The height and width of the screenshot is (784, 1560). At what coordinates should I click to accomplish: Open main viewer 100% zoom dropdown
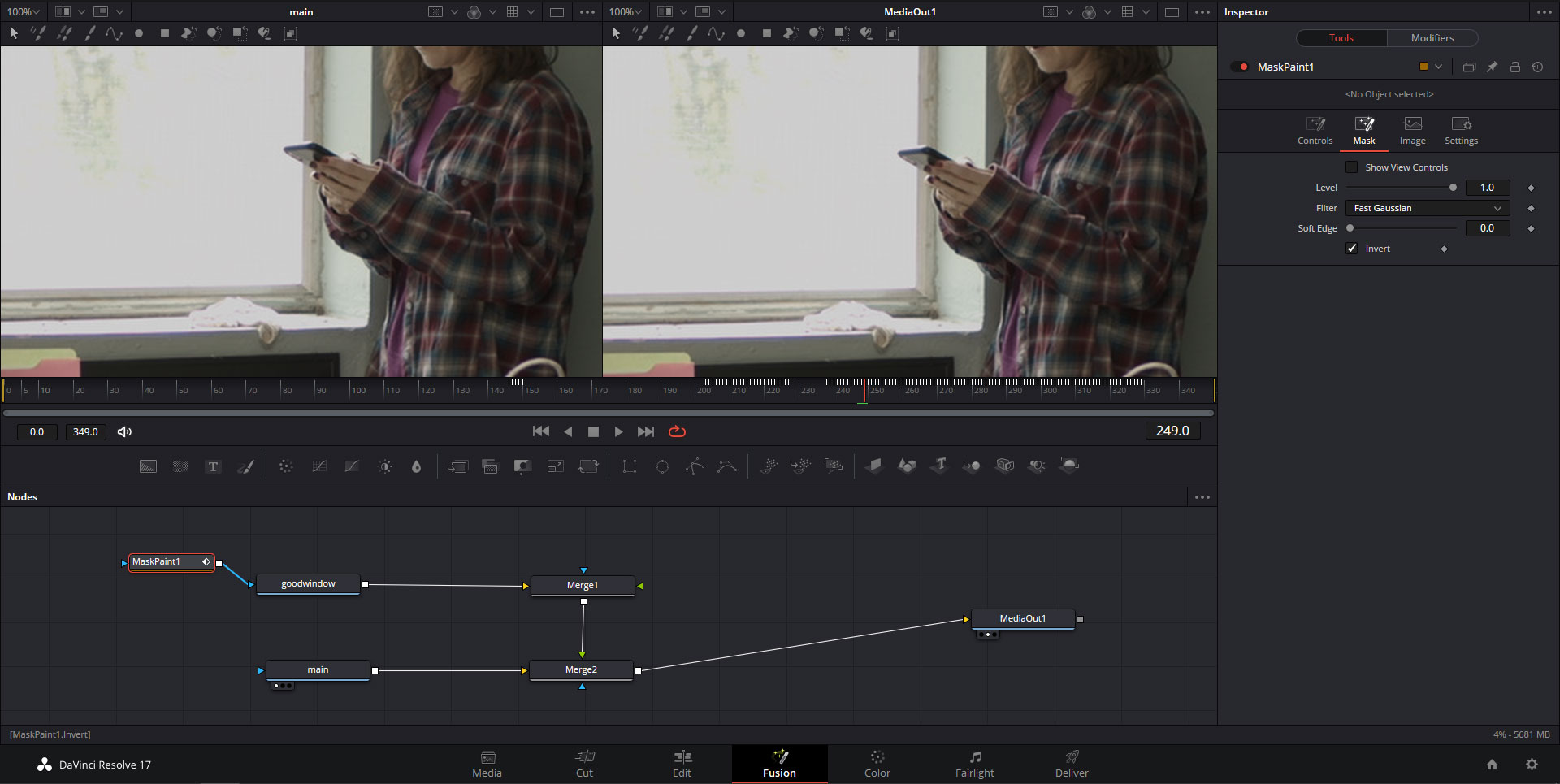tap(24, 12)
